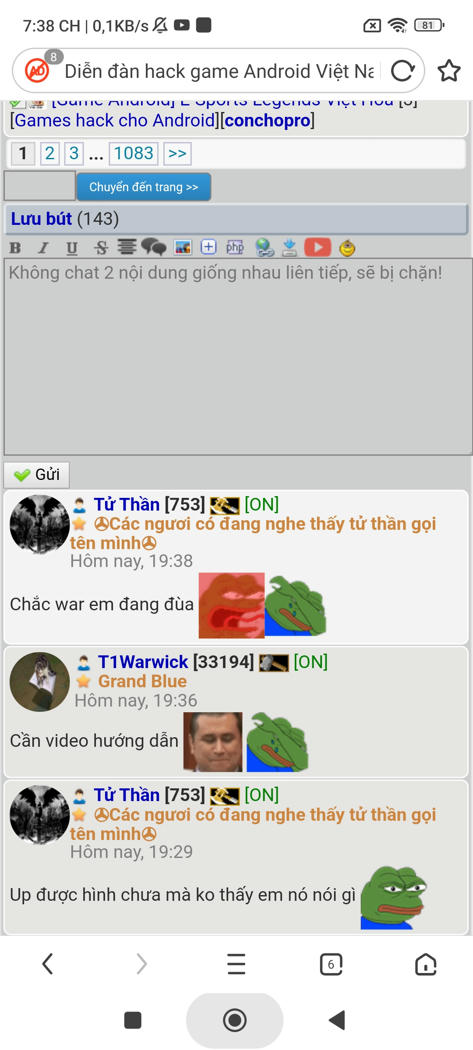Insert image using picture icon

pos(183,248)
